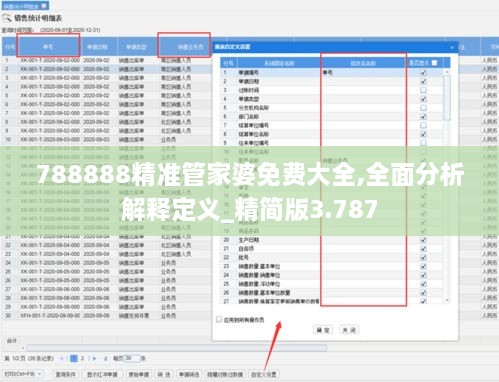Uncheck display for row 8 结算单位名称
The height and width of the screenshot is (382, 499).
423,134
